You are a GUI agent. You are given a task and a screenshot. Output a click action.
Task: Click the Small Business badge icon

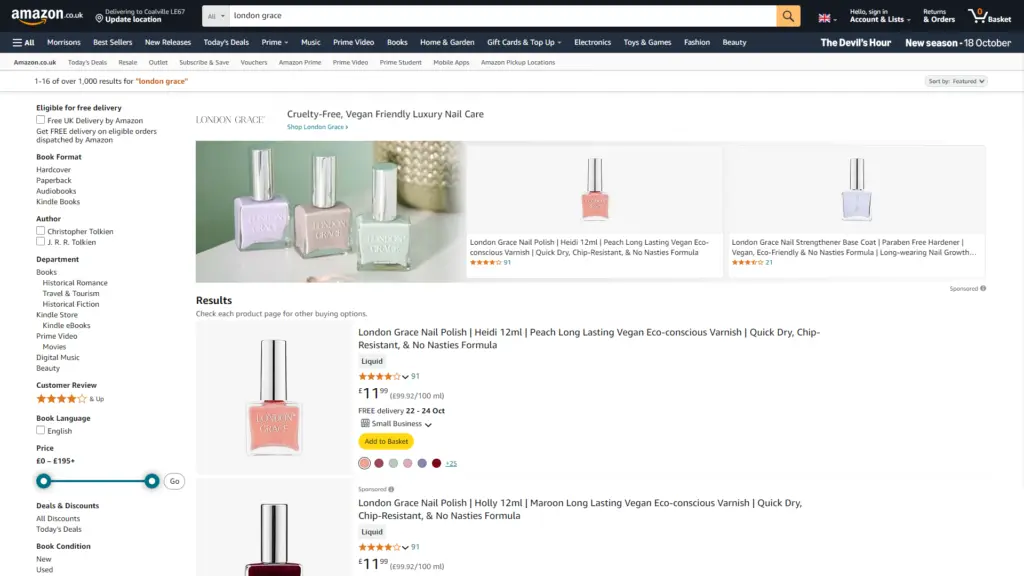[x=365, y=423]
